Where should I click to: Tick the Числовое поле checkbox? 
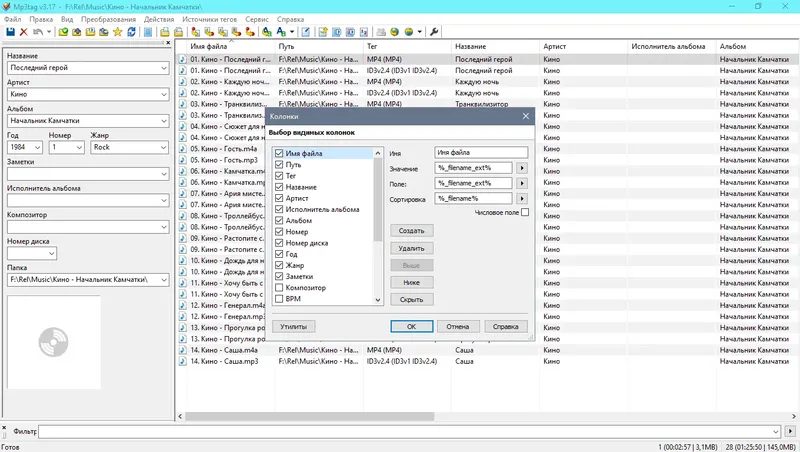(x=525, y=212)
